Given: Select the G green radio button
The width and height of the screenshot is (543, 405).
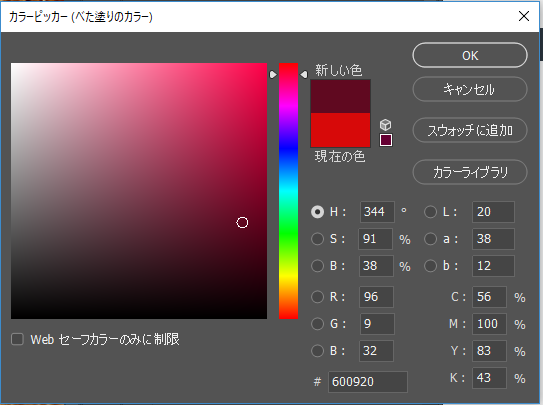Looking at the screenshot, I should coord(317,324).
